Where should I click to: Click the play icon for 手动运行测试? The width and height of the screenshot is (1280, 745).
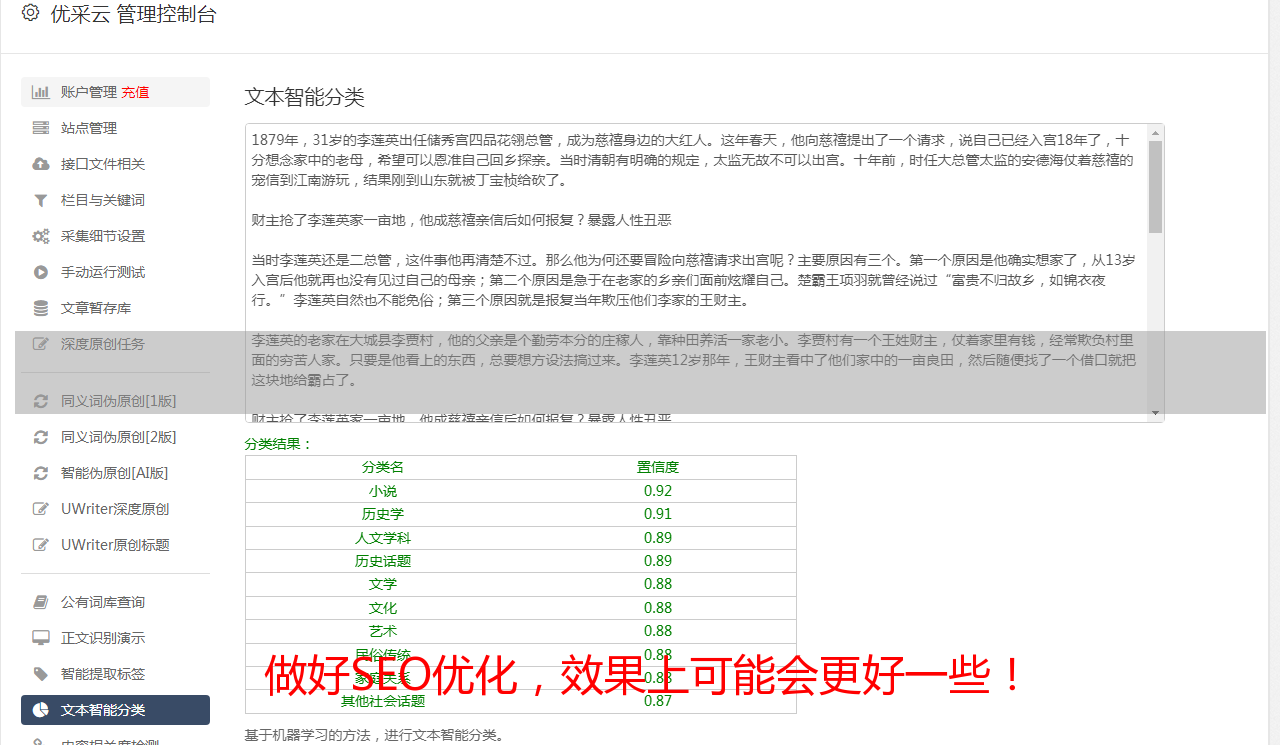[x=41, y=272]
